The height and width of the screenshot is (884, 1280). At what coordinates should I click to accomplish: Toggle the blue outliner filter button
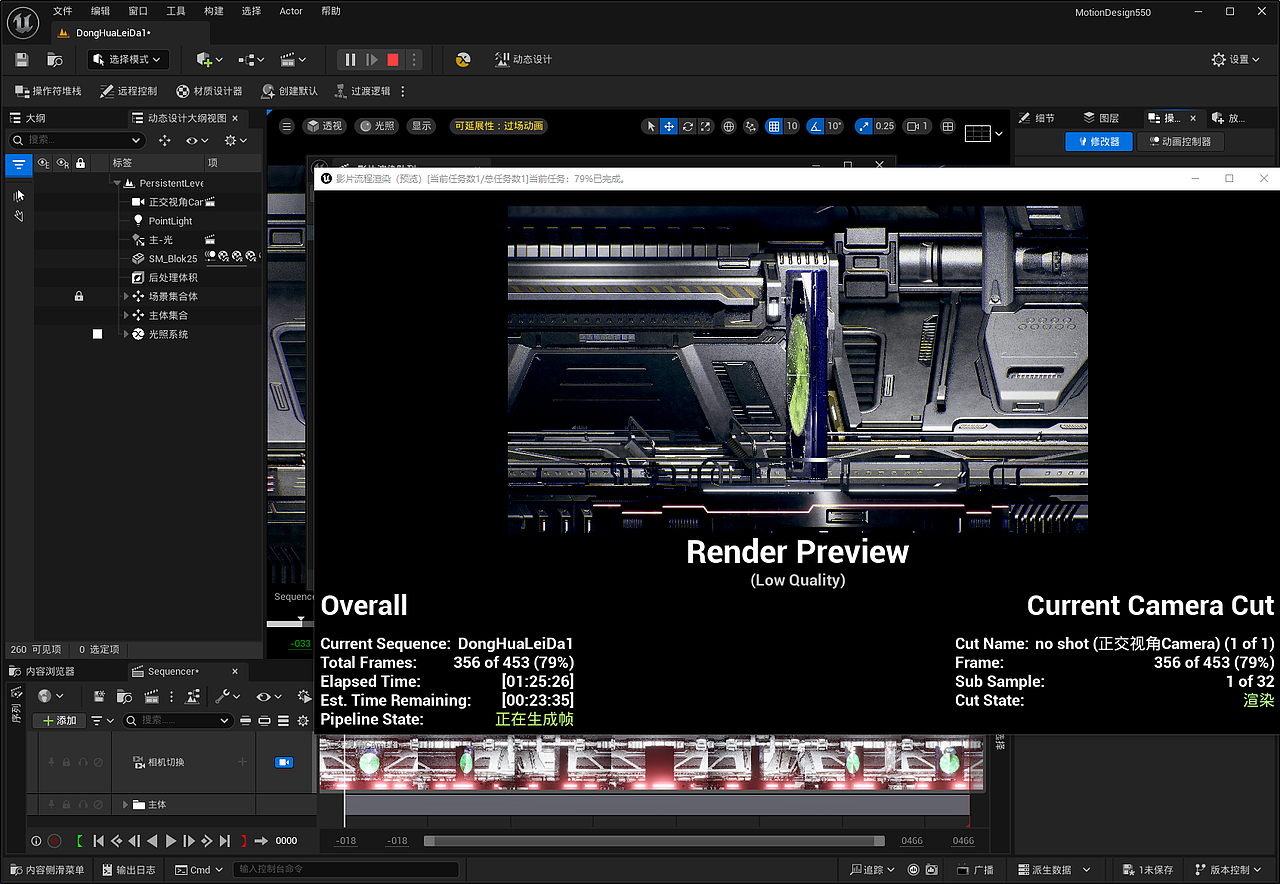pos(18,164)
